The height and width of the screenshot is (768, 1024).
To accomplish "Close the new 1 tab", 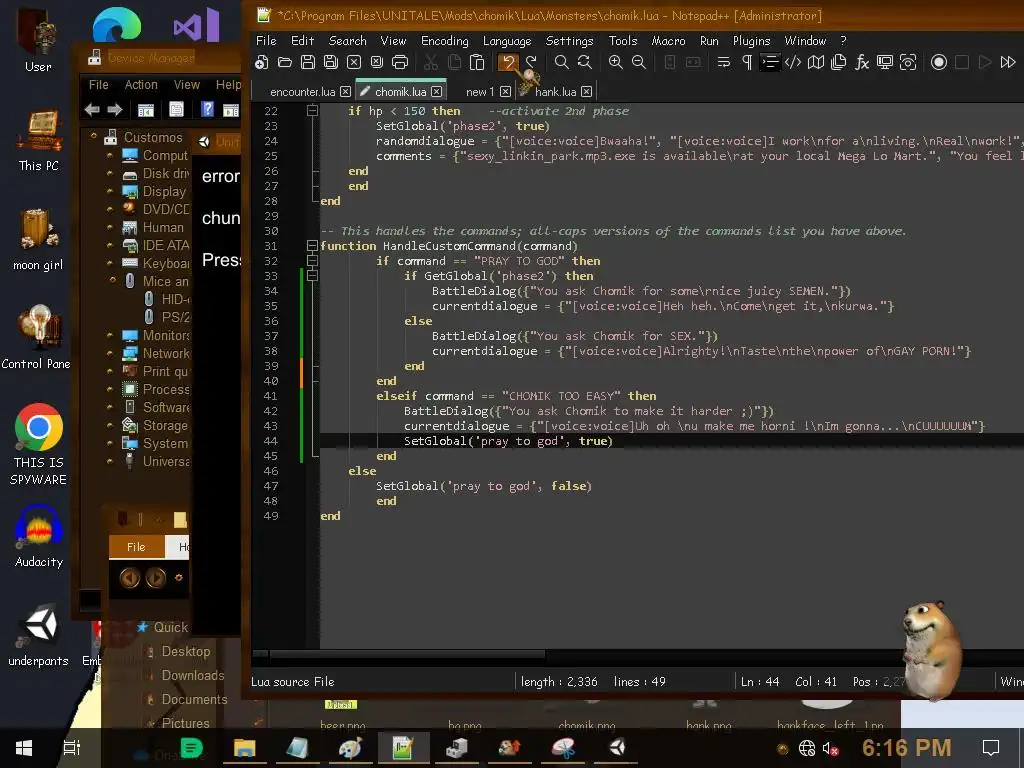I will pyautogui.click(x=505, y=91).
